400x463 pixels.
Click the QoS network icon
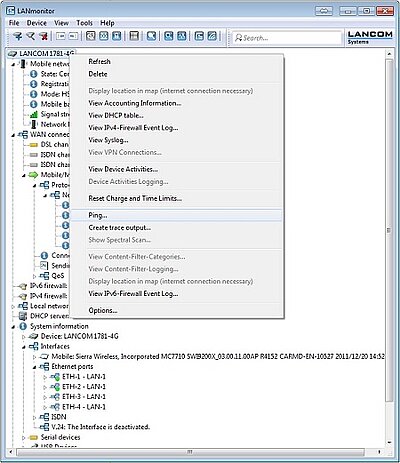tap(44, 276)
